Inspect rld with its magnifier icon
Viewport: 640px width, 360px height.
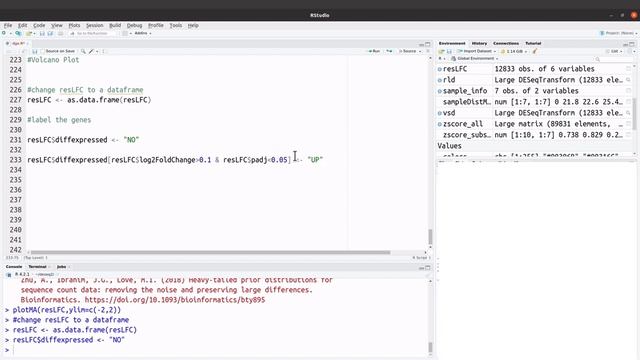tap(628, 80)
